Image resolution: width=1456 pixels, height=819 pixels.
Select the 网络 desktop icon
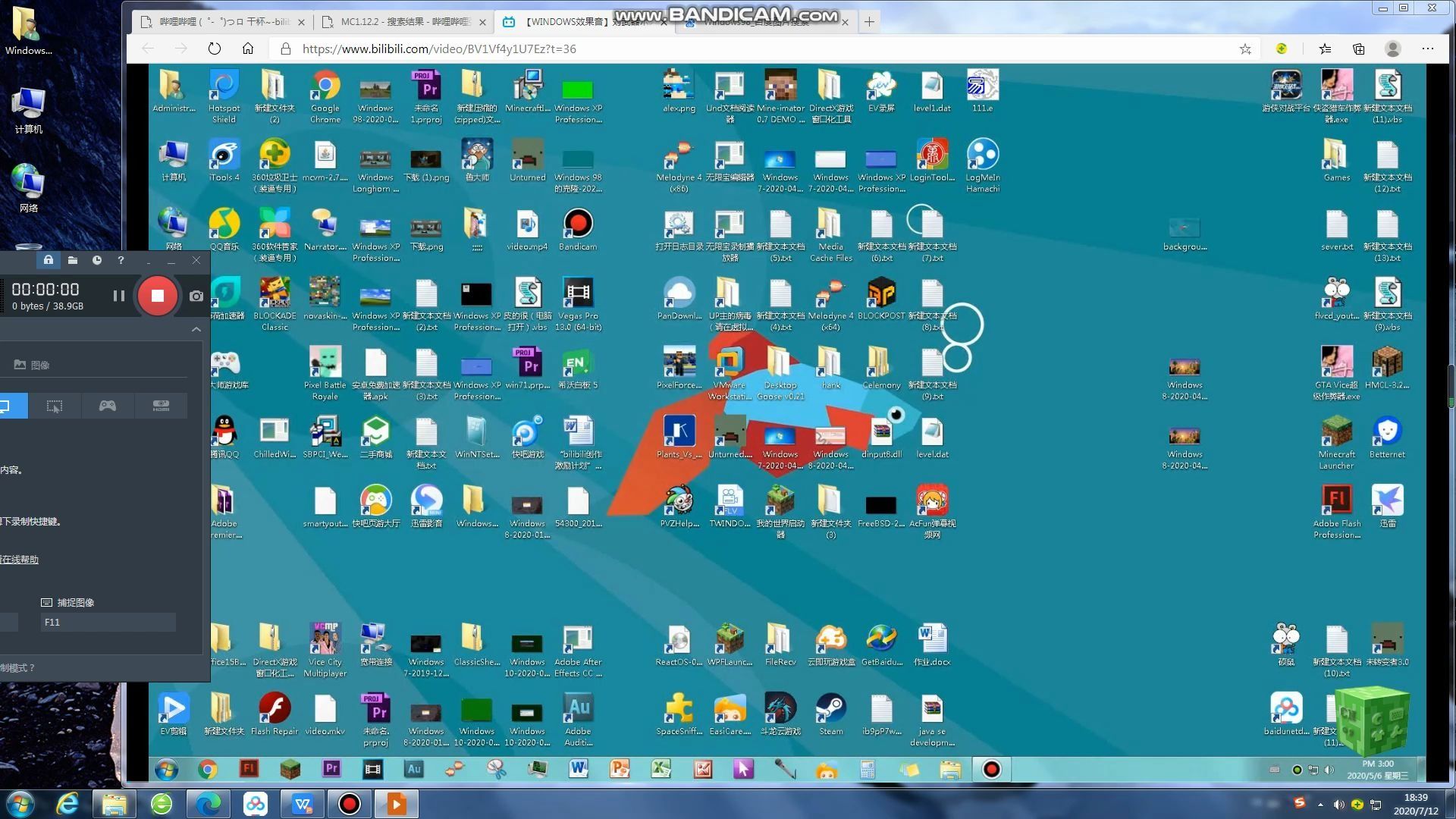tap(28, 187)
